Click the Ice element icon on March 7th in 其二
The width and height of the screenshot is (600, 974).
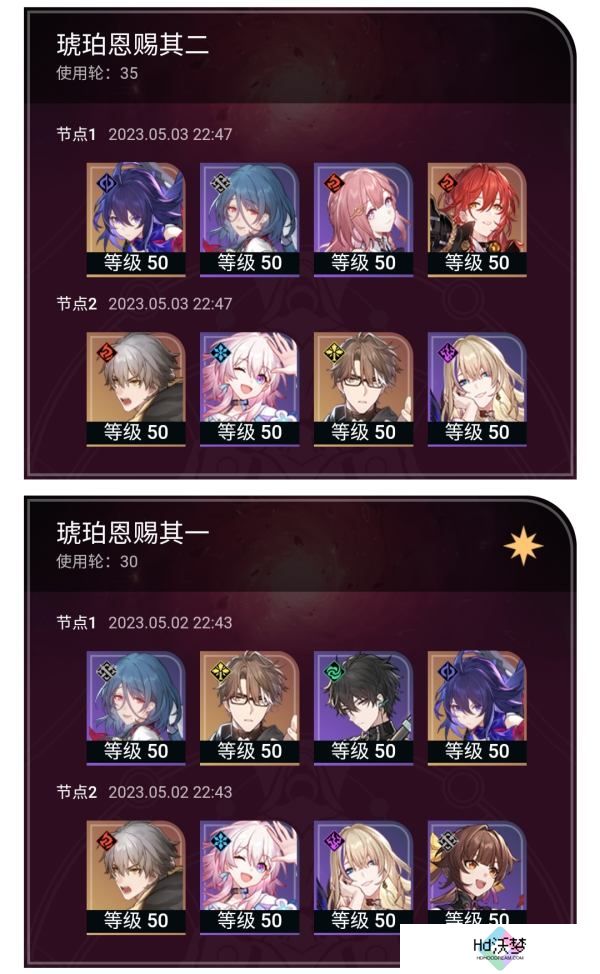220,353
